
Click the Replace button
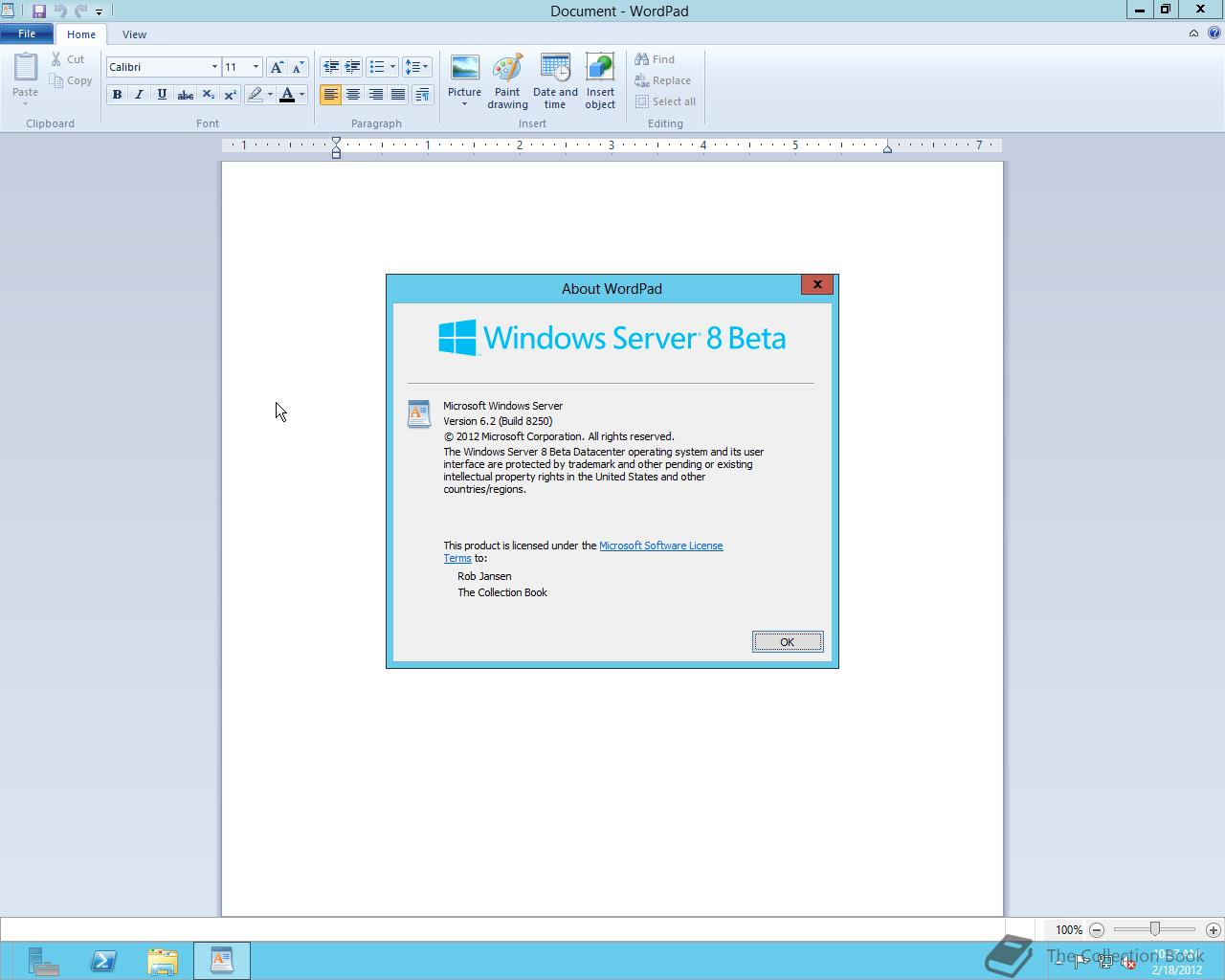663,80
